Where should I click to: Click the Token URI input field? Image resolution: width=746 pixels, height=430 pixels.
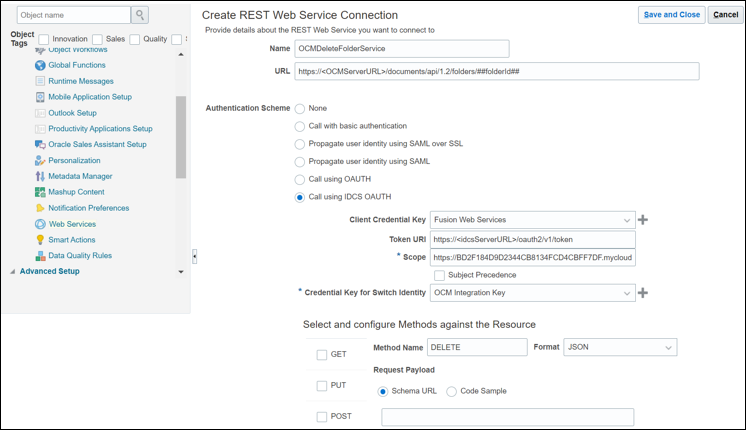pos(532,239)
